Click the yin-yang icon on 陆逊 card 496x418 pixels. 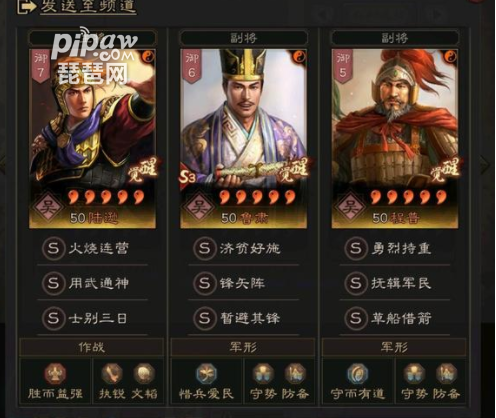pyautogui.click(x=148, y=57)
